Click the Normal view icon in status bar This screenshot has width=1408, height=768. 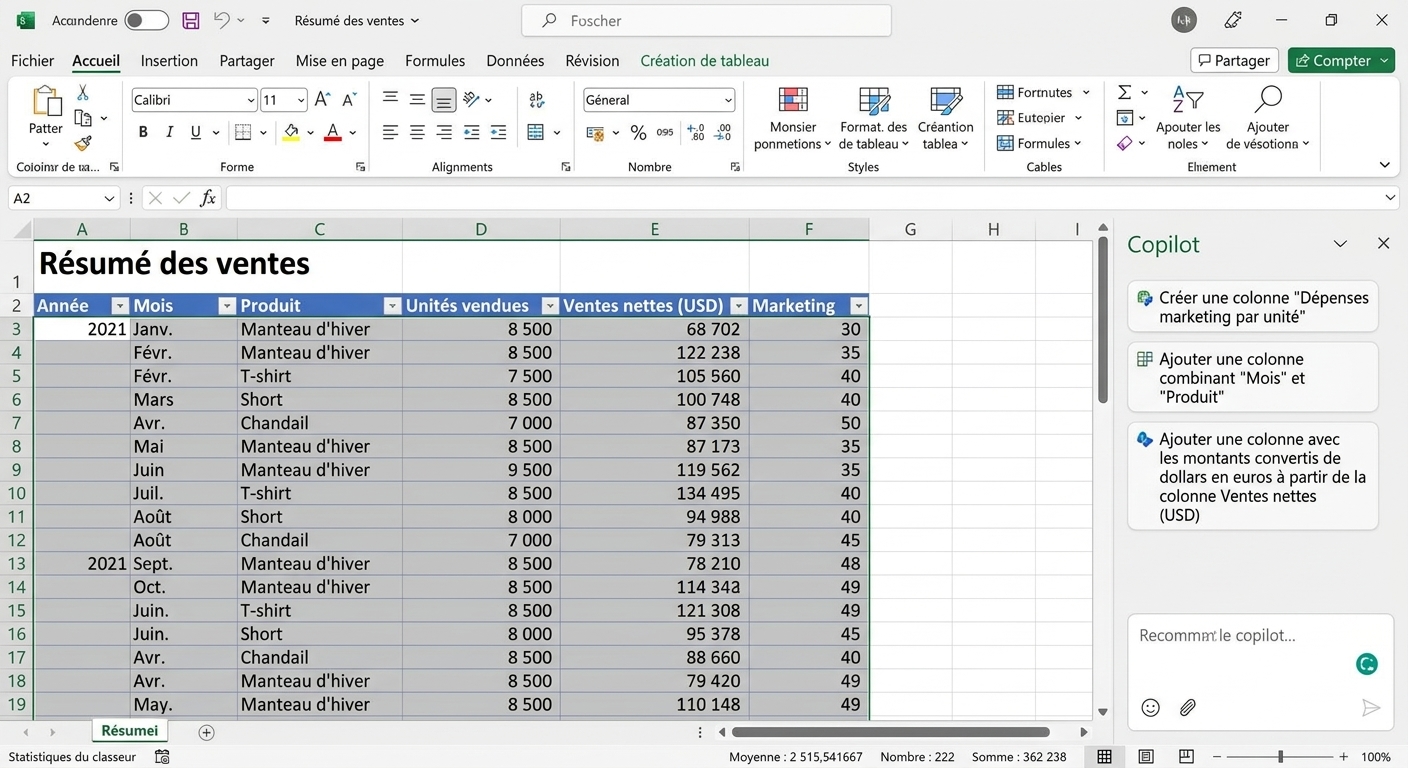[1105, 757]
